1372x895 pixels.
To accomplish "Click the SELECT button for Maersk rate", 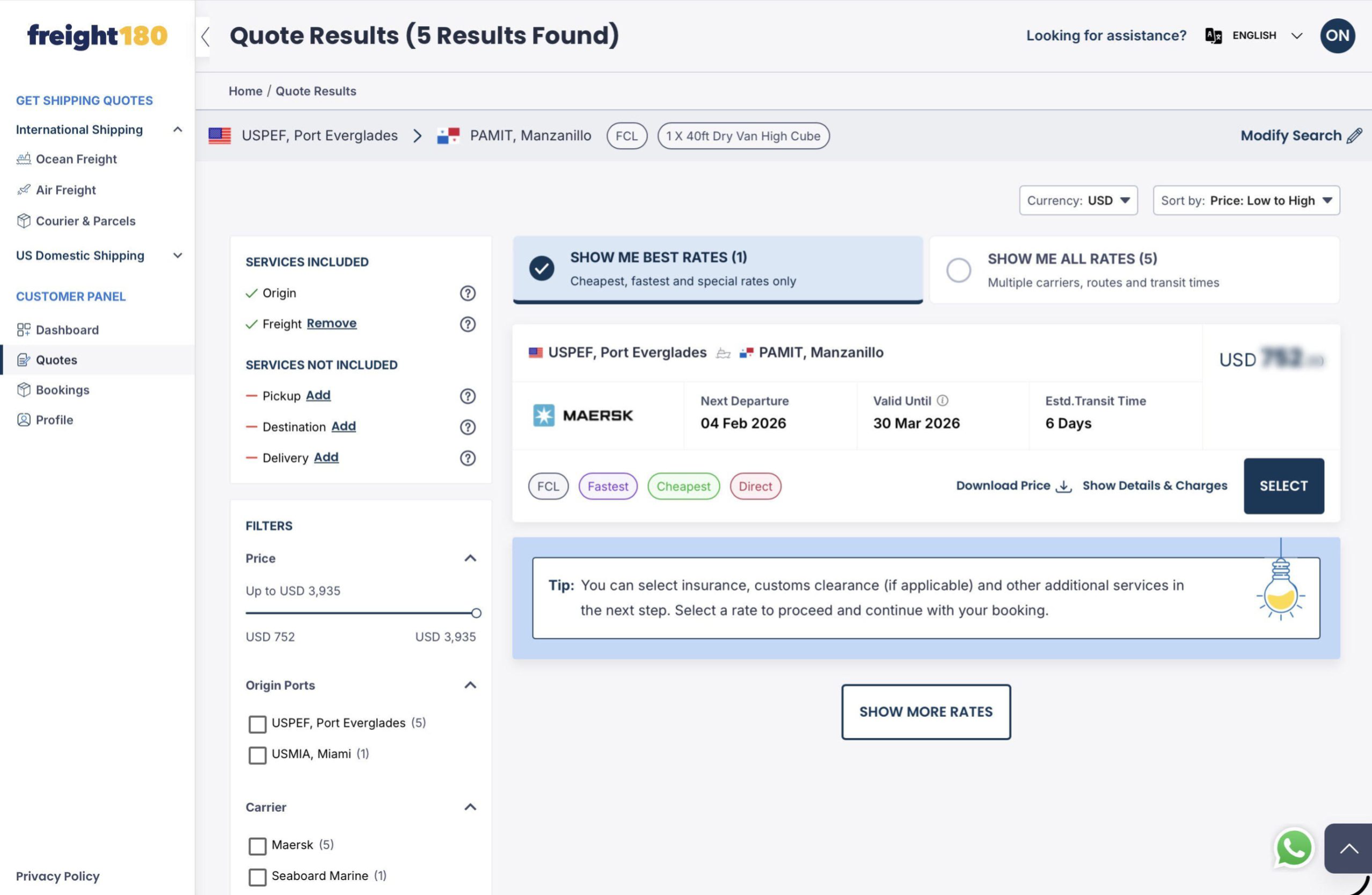I will (1284, 486).
